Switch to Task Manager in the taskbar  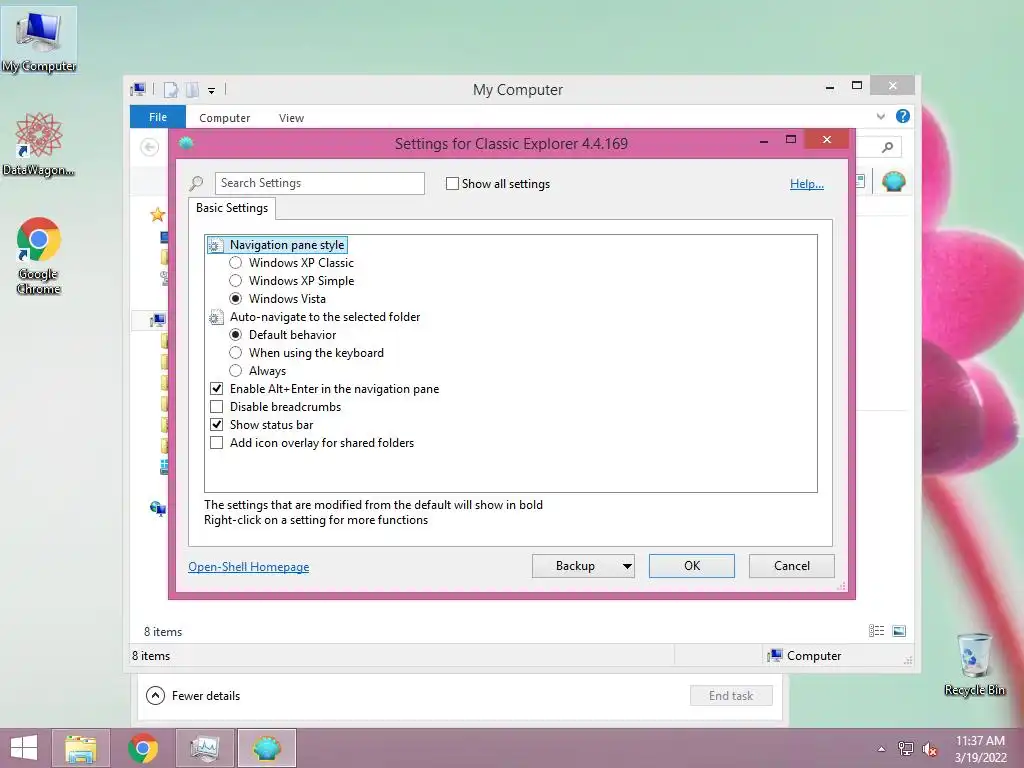(x=204, y=748)
